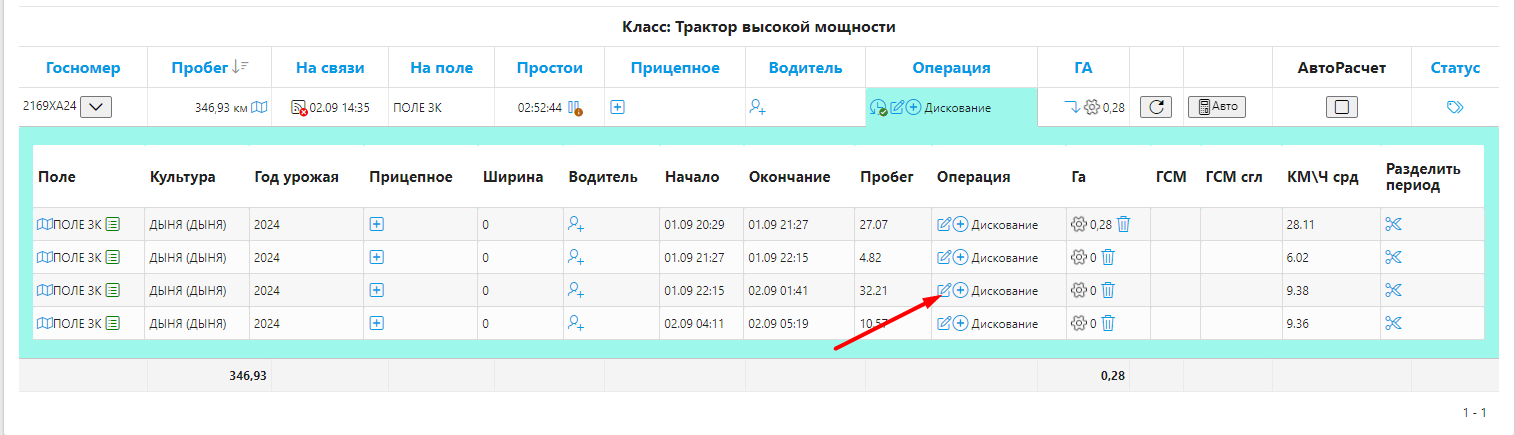Click the pagination text 1 - 1
The width and height of the screenshot is (1515, 435).
coord(1475,413)
